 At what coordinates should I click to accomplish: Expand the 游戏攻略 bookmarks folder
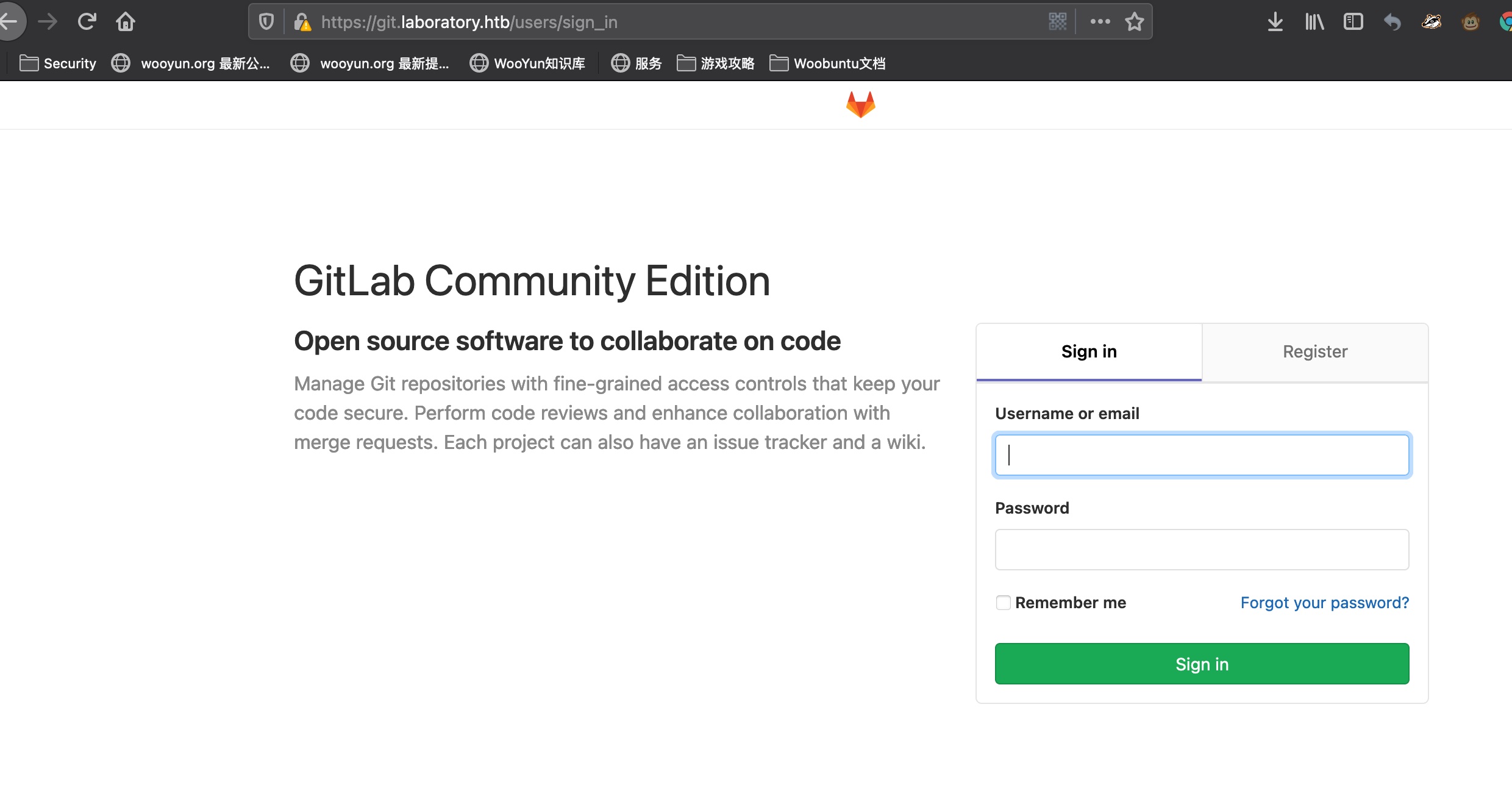716,63
